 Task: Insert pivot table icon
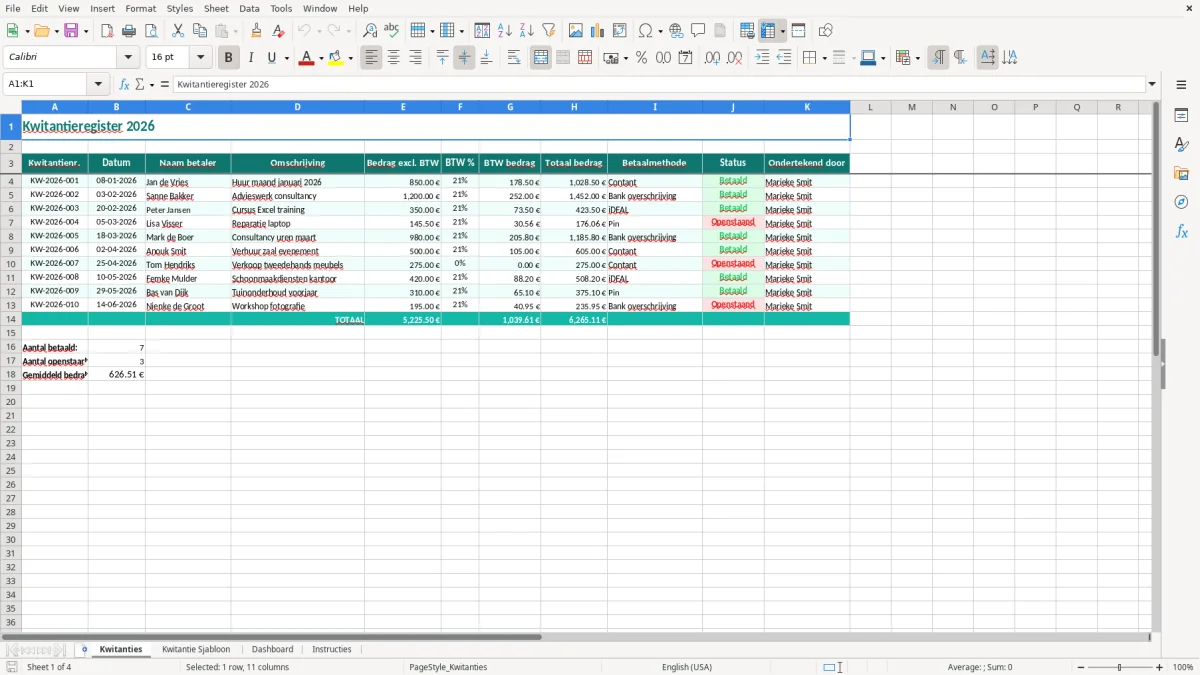point(620,31)
